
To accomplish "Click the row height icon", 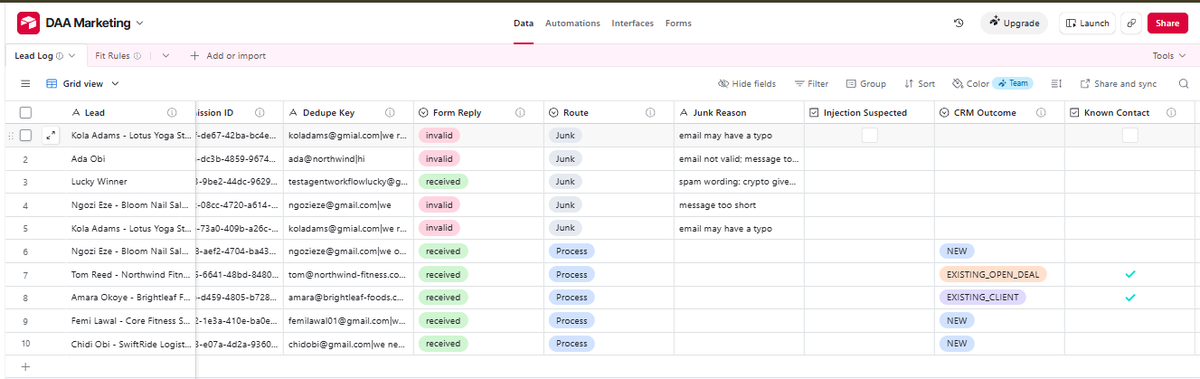I will point(1057,84).
